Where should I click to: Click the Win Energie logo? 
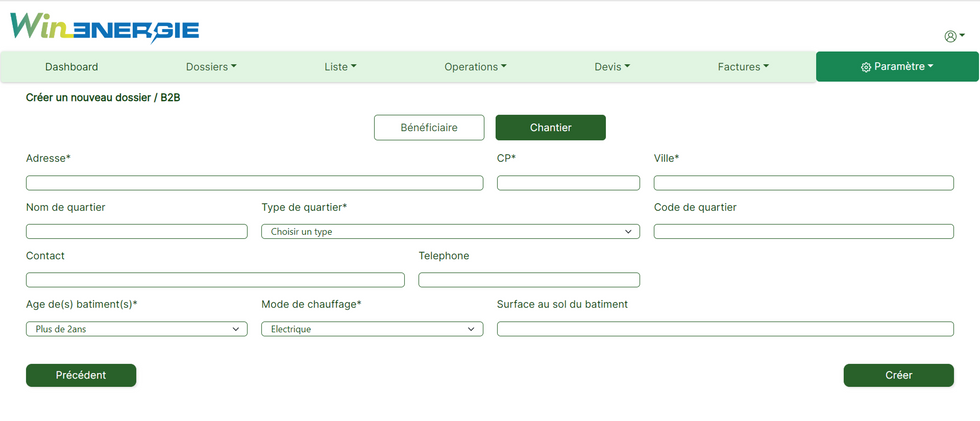(x=104, y=28)
